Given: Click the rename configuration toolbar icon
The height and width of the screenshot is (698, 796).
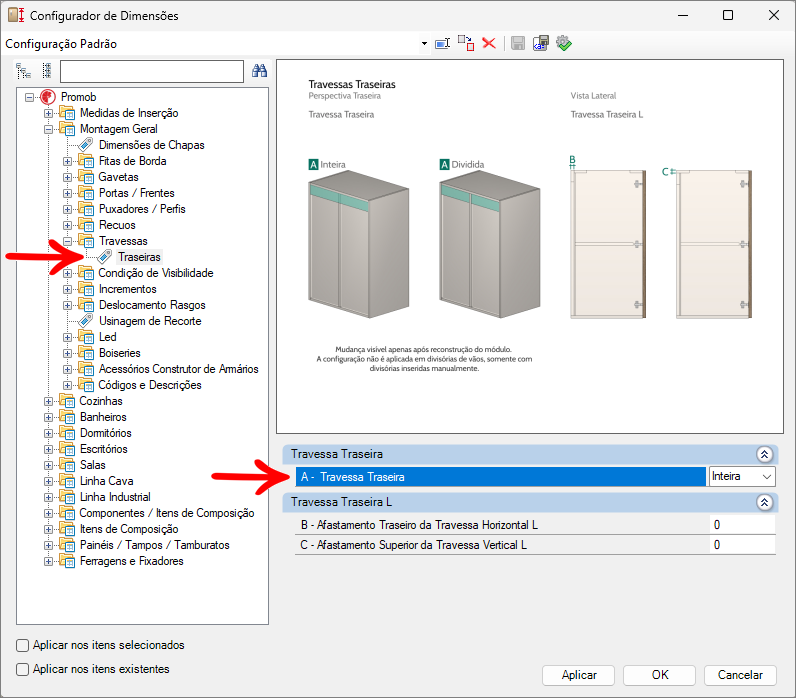Looking at the screenshot, I should (442, 44).
